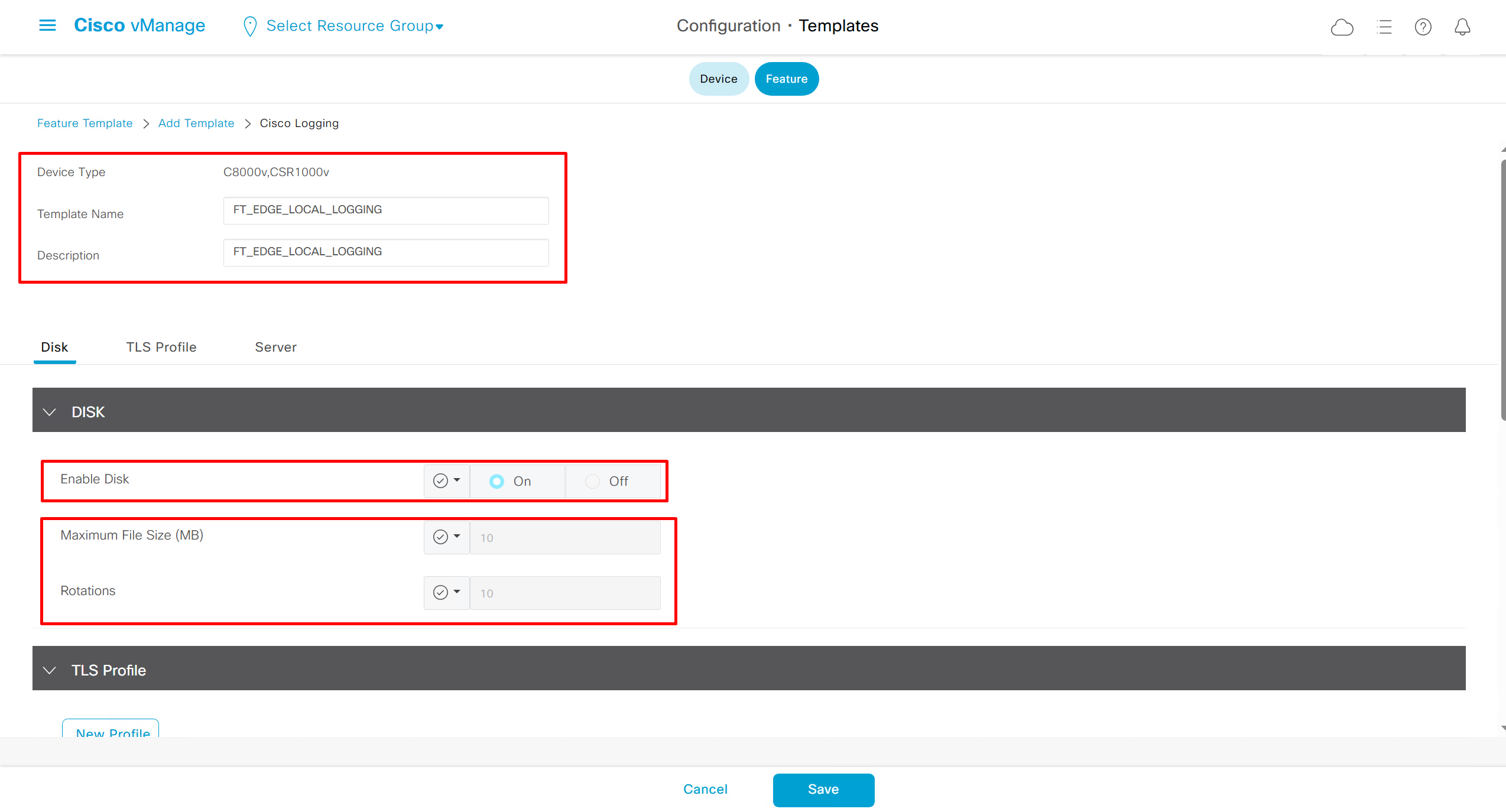This screenshot has width=1506, height=812.
Task: Click the cloud status icon
Action: pyautogui.click(x=1342, y=27)
